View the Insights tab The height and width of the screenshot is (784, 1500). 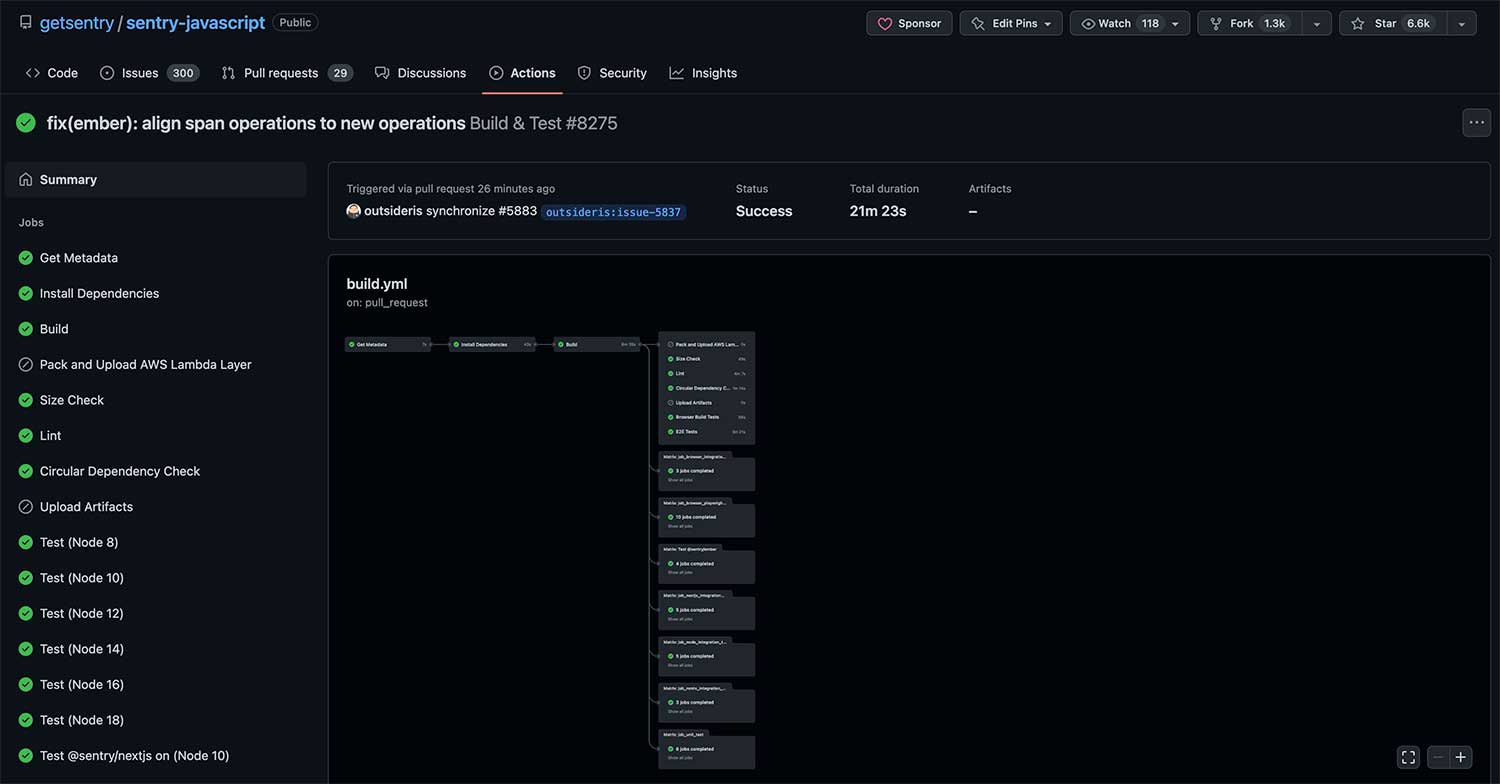(703, 73)
